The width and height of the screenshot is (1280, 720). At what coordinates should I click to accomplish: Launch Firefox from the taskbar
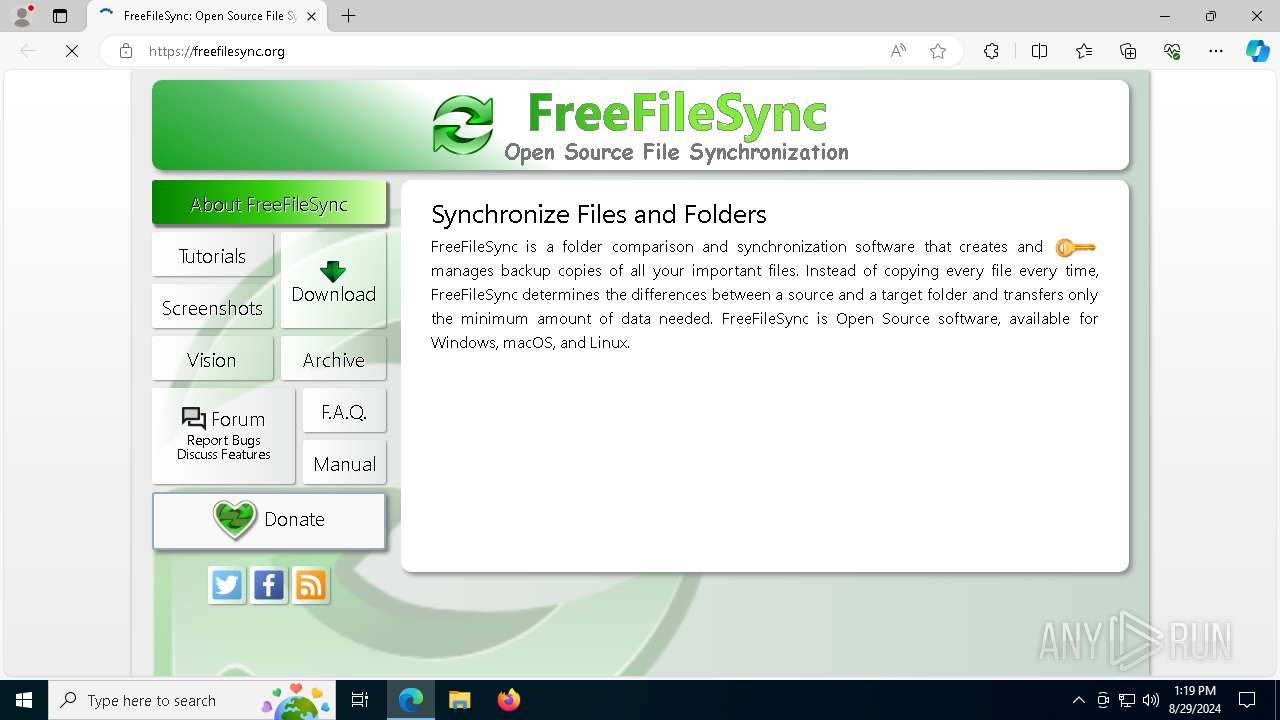pos(508,700)
